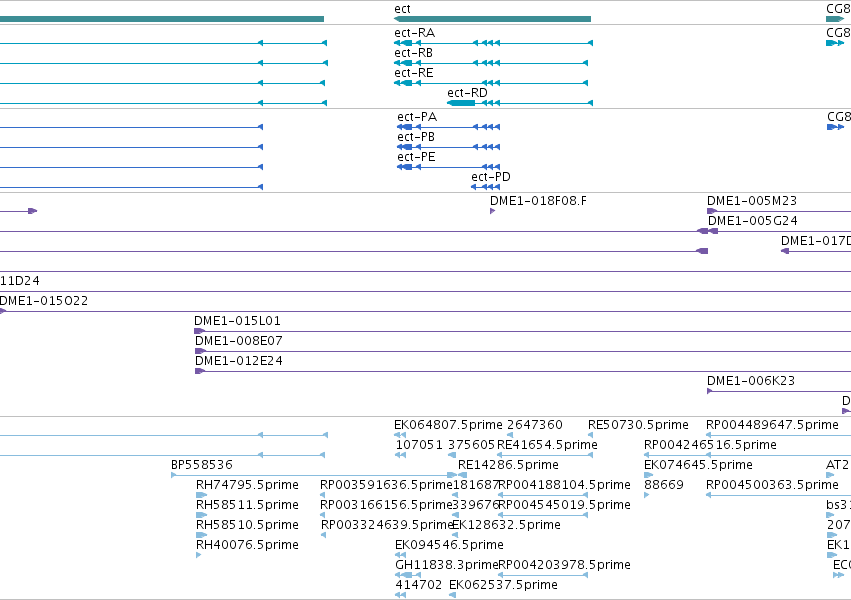Select EST RH58510.5prime
The width and height of the screenshot is (851, 600).
pyautogui.click(x=247, y=525)
